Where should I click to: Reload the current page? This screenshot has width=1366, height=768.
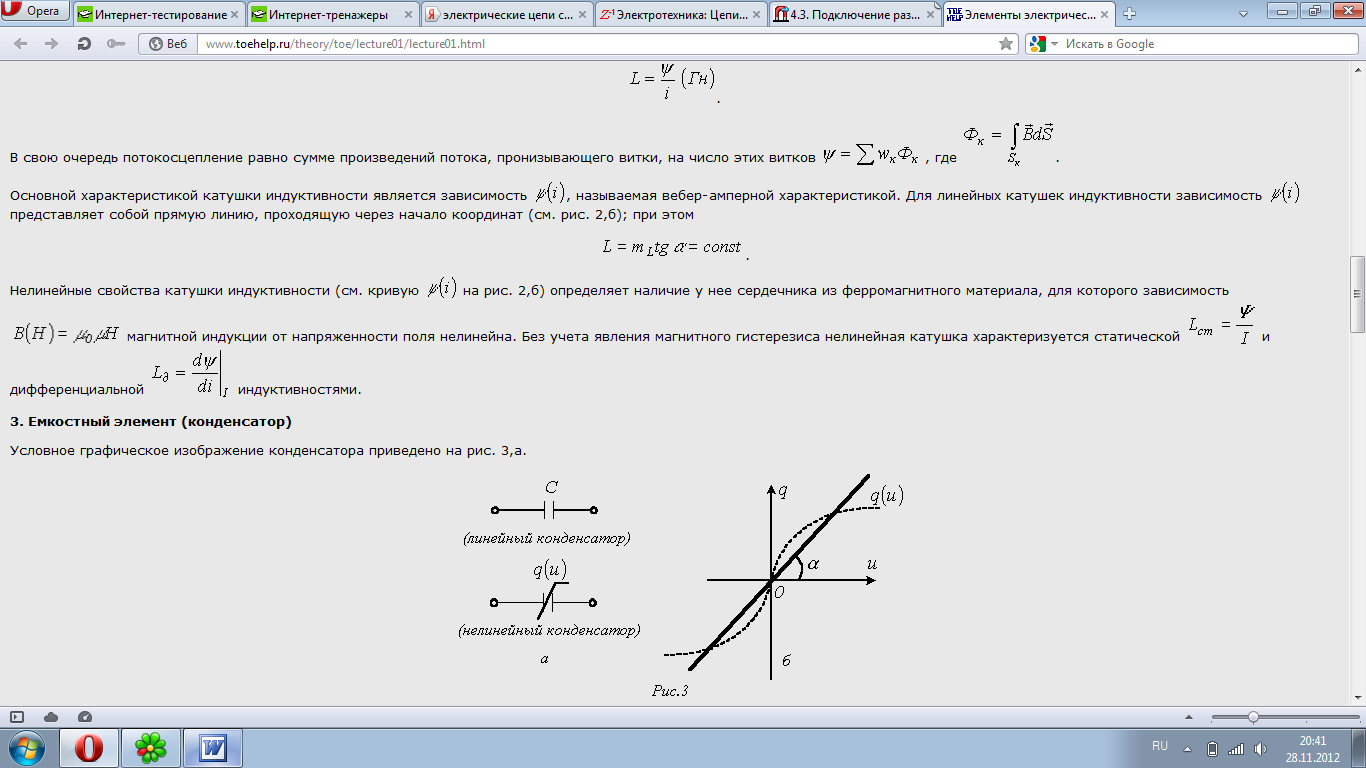tap(84, 44)
